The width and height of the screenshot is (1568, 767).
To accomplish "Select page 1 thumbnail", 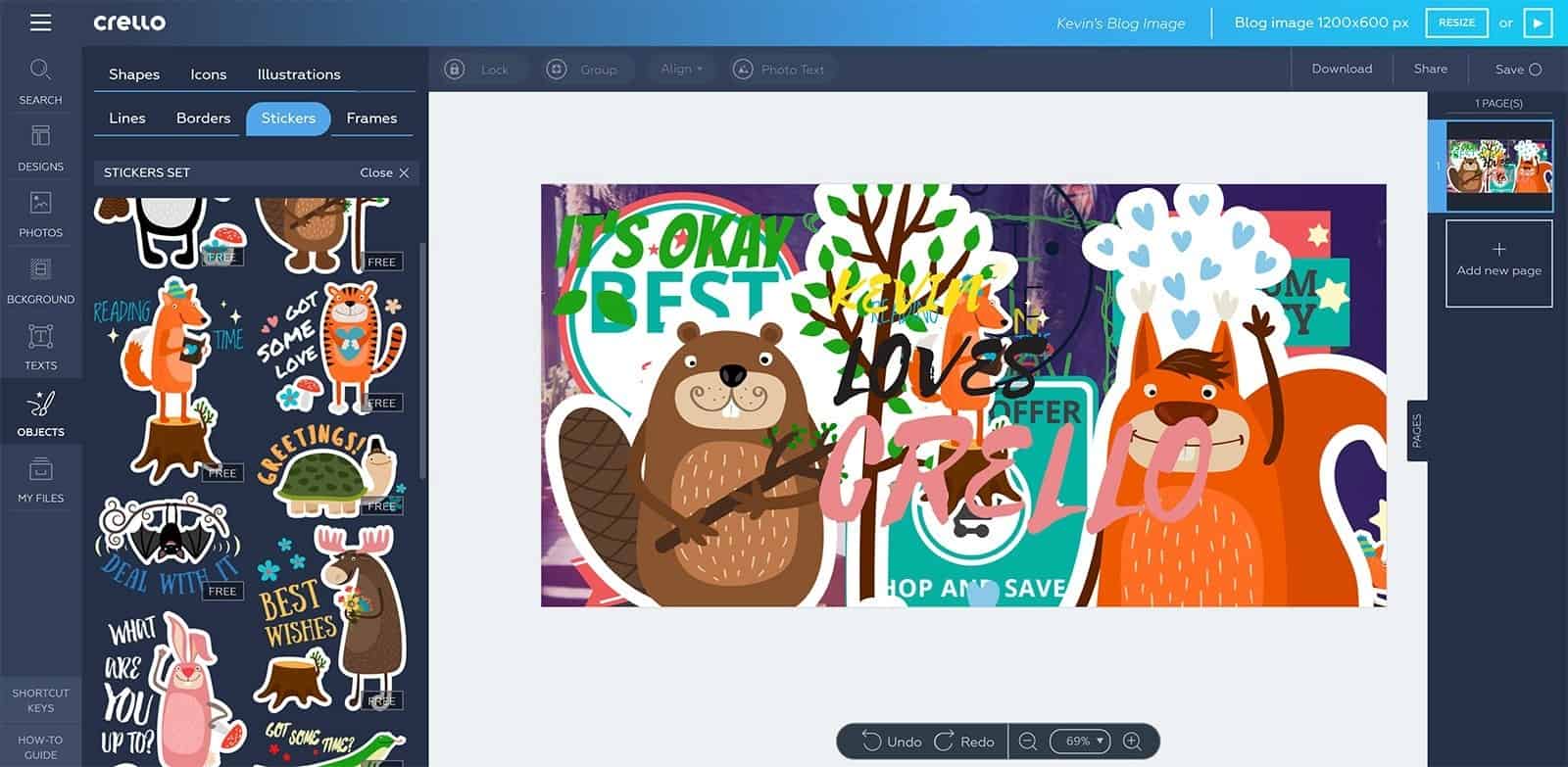I will 1499,165.
